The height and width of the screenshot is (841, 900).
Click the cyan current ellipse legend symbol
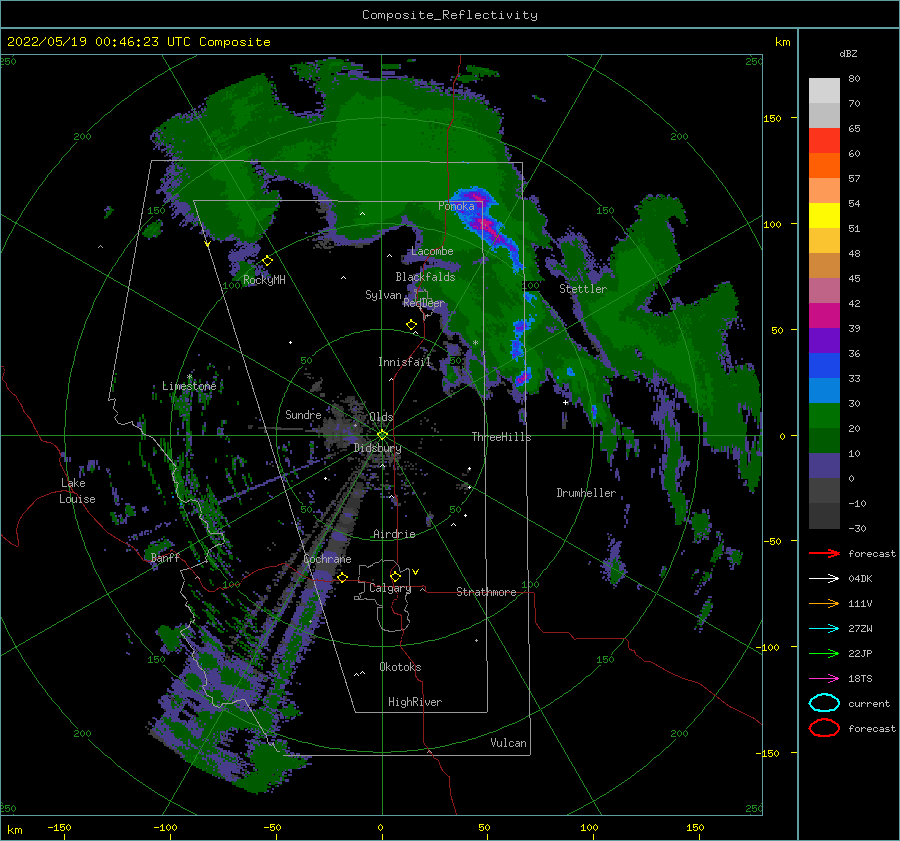(824, 703)
